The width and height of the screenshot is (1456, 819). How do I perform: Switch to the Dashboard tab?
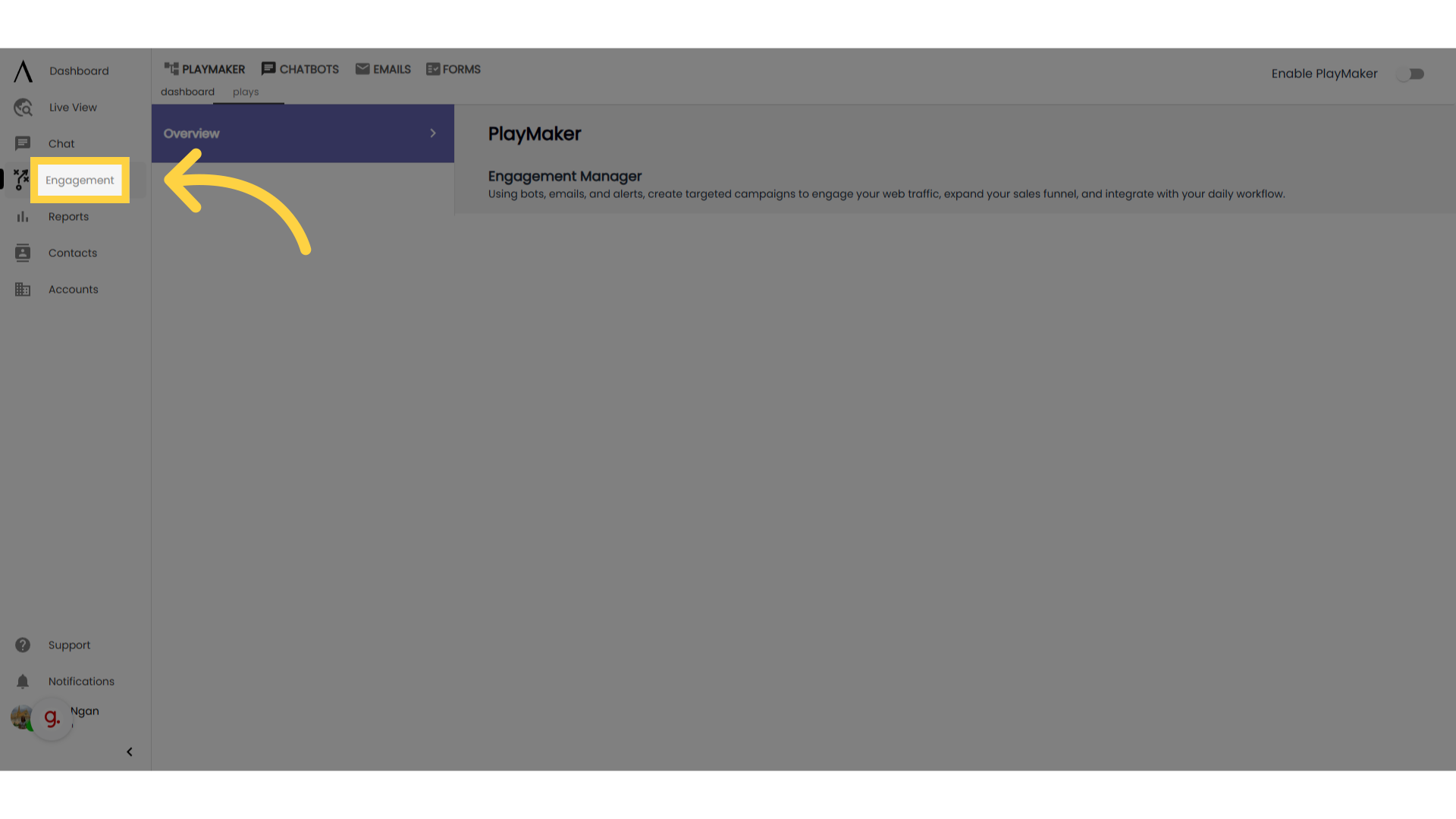[x=188, y=91]
